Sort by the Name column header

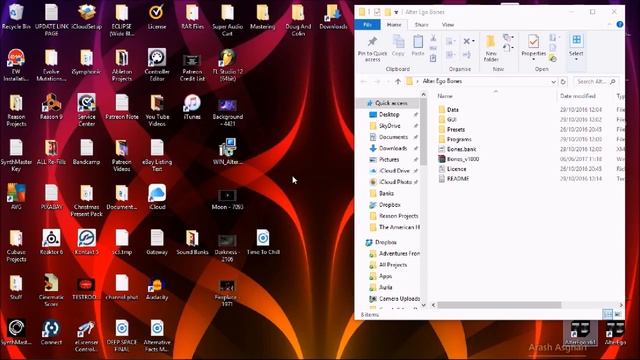(445, 96)
